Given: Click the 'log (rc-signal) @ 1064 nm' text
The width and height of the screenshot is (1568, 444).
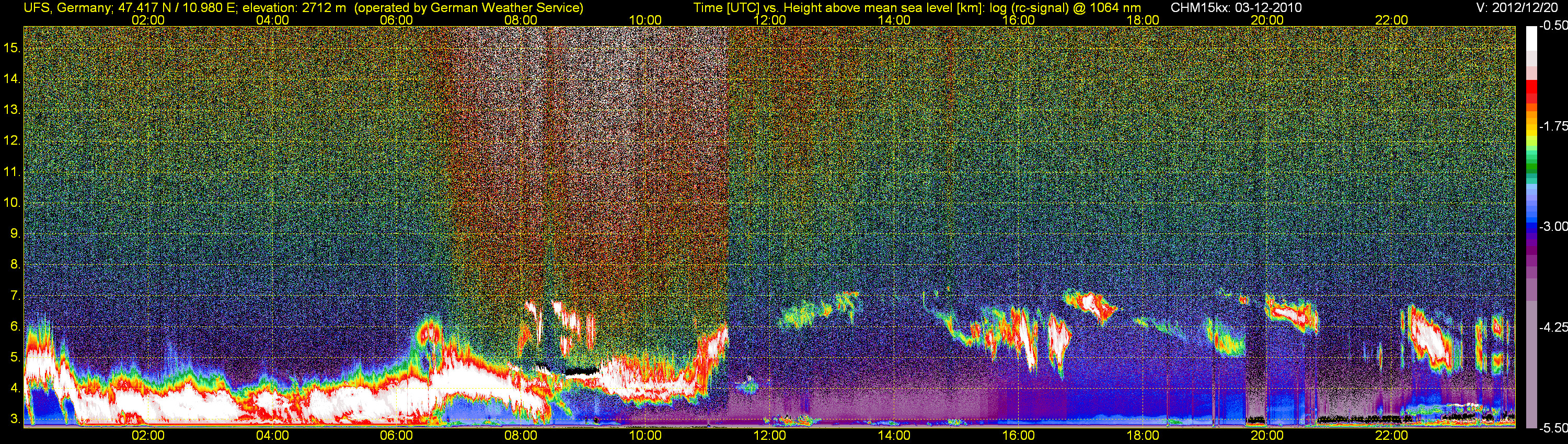Looking at the screenshot, I should pyautogui.click(x=1065, y=7).
